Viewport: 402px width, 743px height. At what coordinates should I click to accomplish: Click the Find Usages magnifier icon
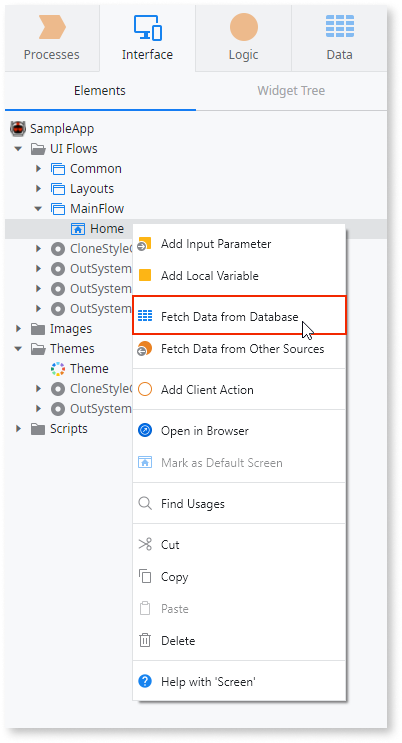(x=145, y=503)
